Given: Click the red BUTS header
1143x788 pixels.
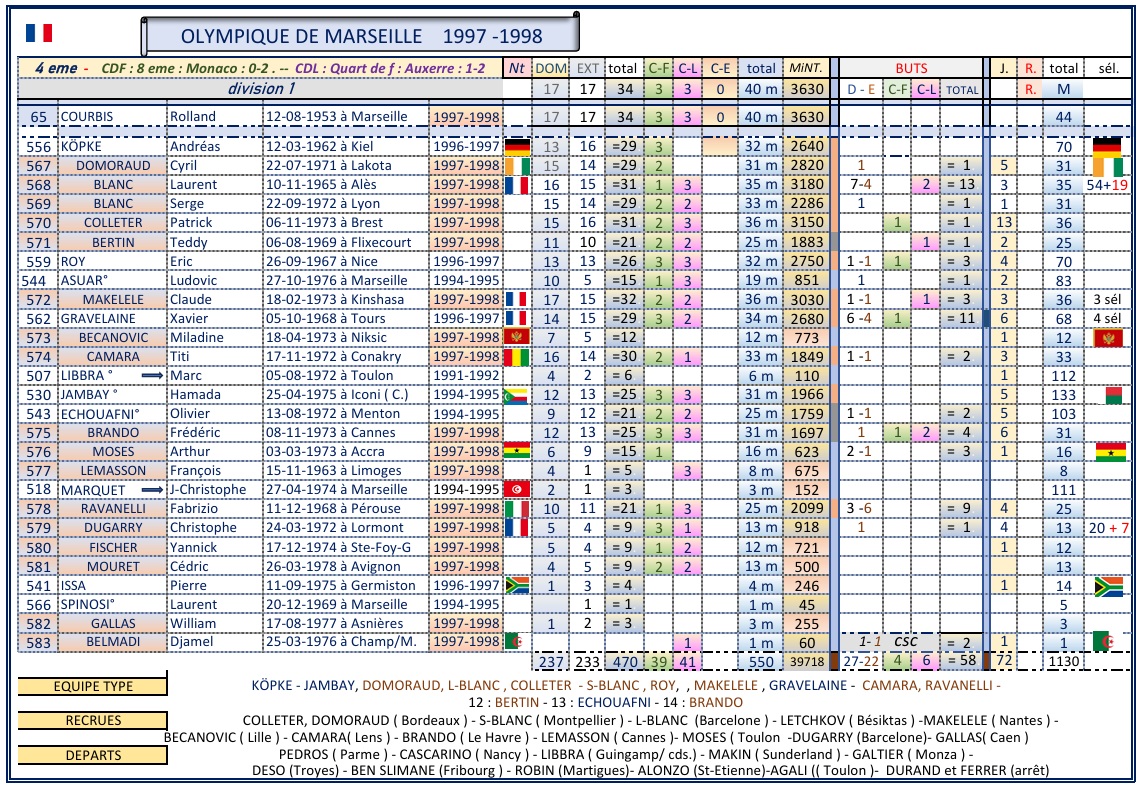Looking at the screenshot, I should click(x=910, y=69).
